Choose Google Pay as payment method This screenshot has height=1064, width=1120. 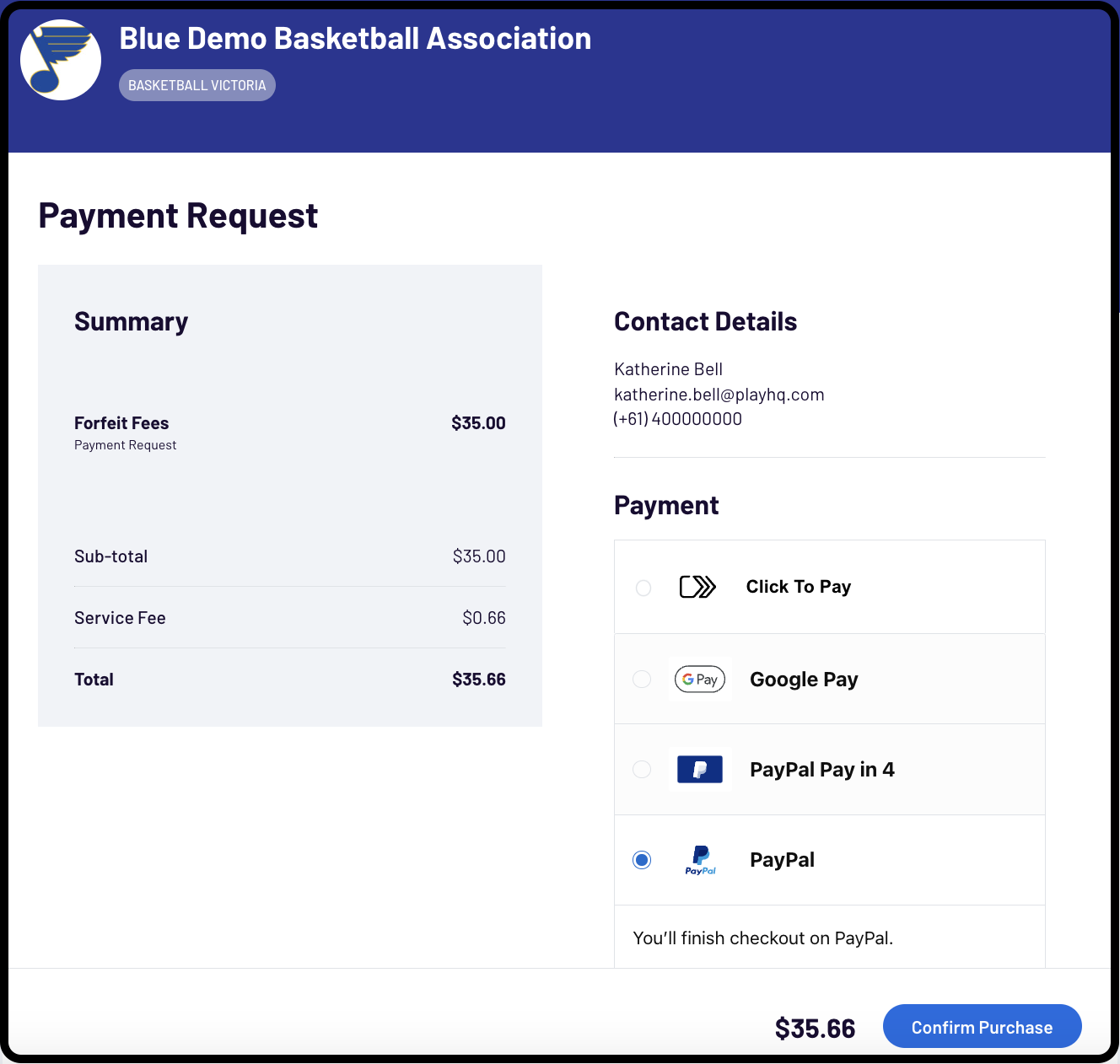point(642,679)
